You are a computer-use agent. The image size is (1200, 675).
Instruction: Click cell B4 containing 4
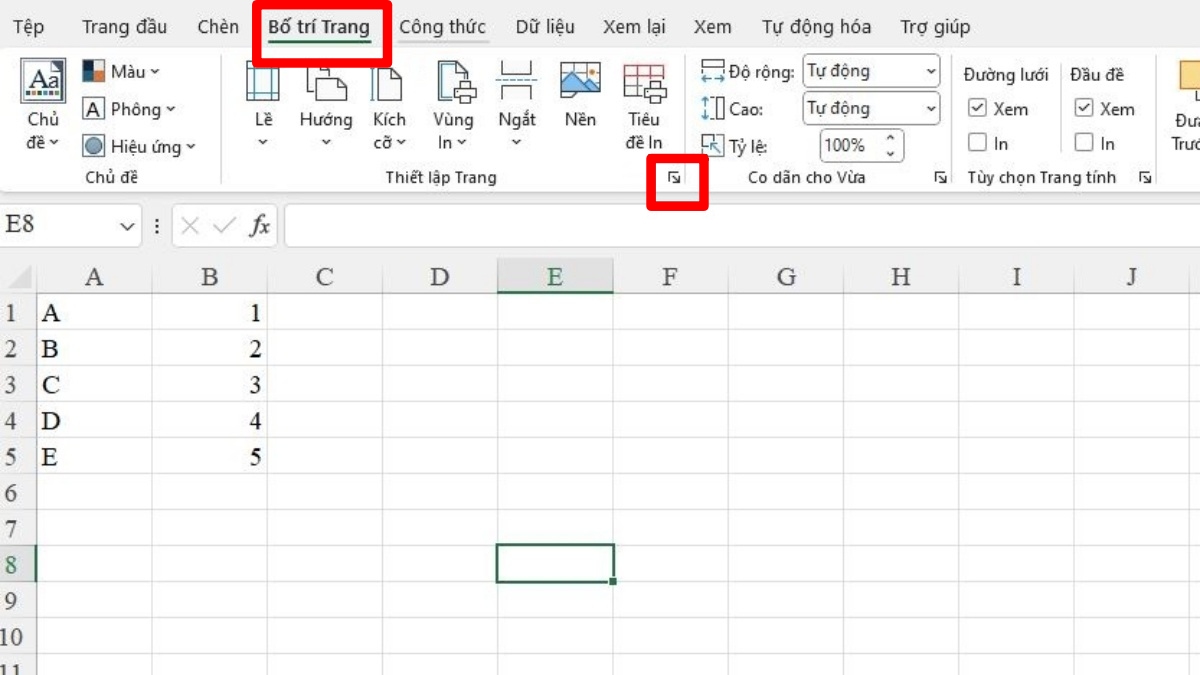point(209,420)
